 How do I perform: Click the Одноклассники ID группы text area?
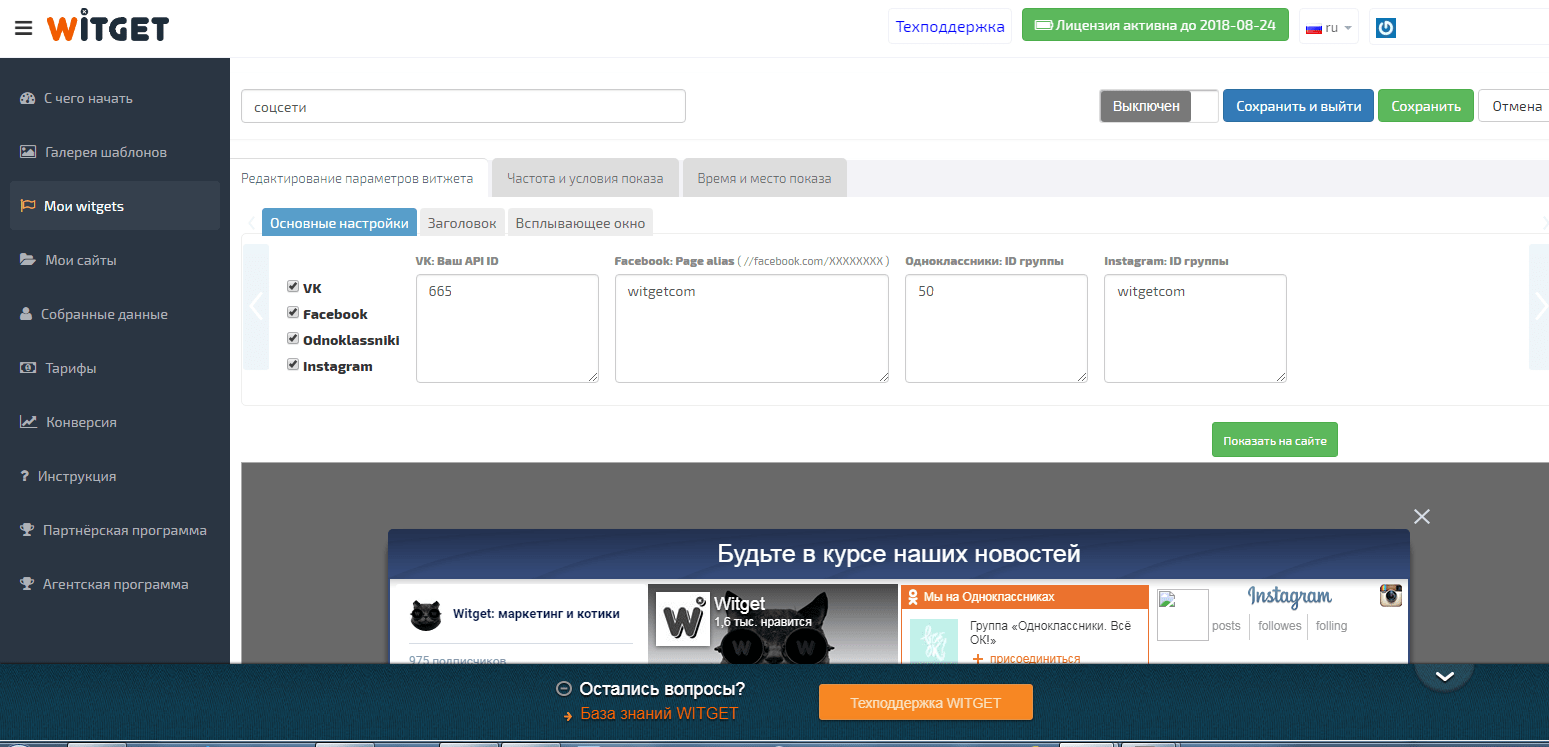pyautogui.click(x=996, y=328)
